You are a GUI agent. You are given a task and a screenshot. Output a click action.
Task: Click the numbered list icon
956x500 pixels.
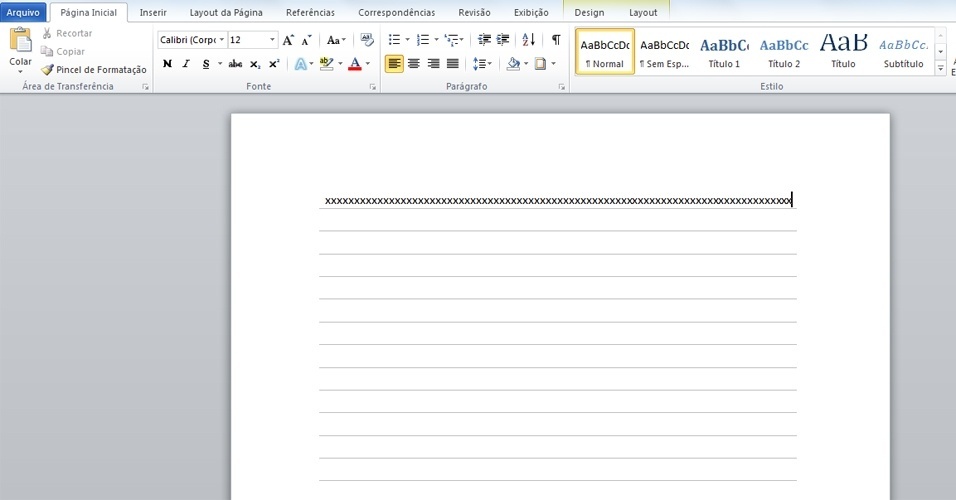pyautogui.click(x=423, y=40)
